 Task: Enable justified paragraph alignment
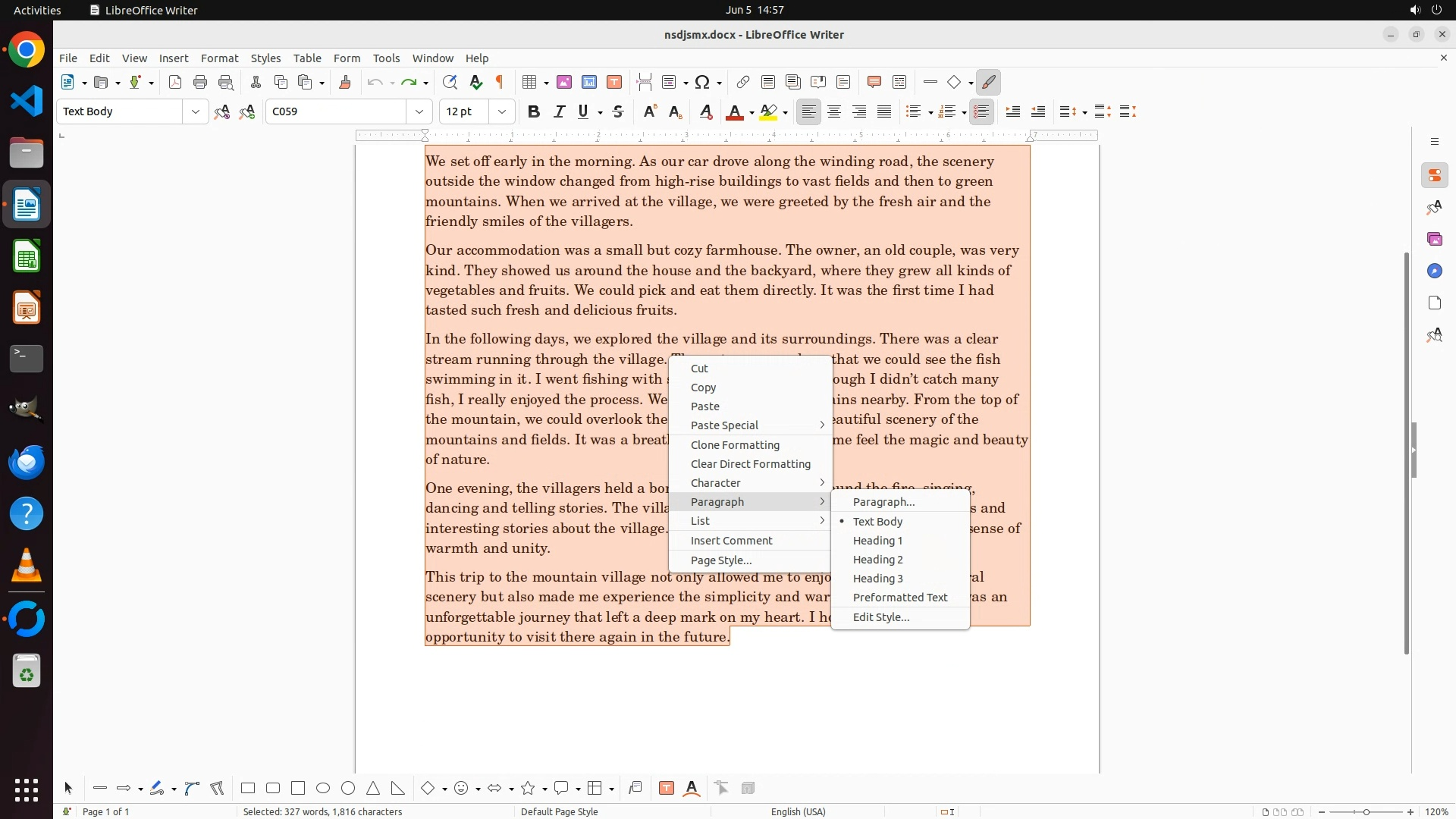point(884,111)
